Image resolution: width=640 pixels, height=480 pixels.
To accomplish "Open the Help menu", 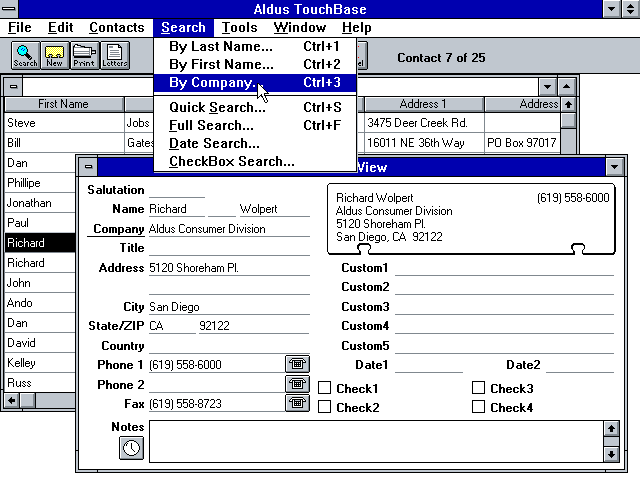I will coord(357,27).
